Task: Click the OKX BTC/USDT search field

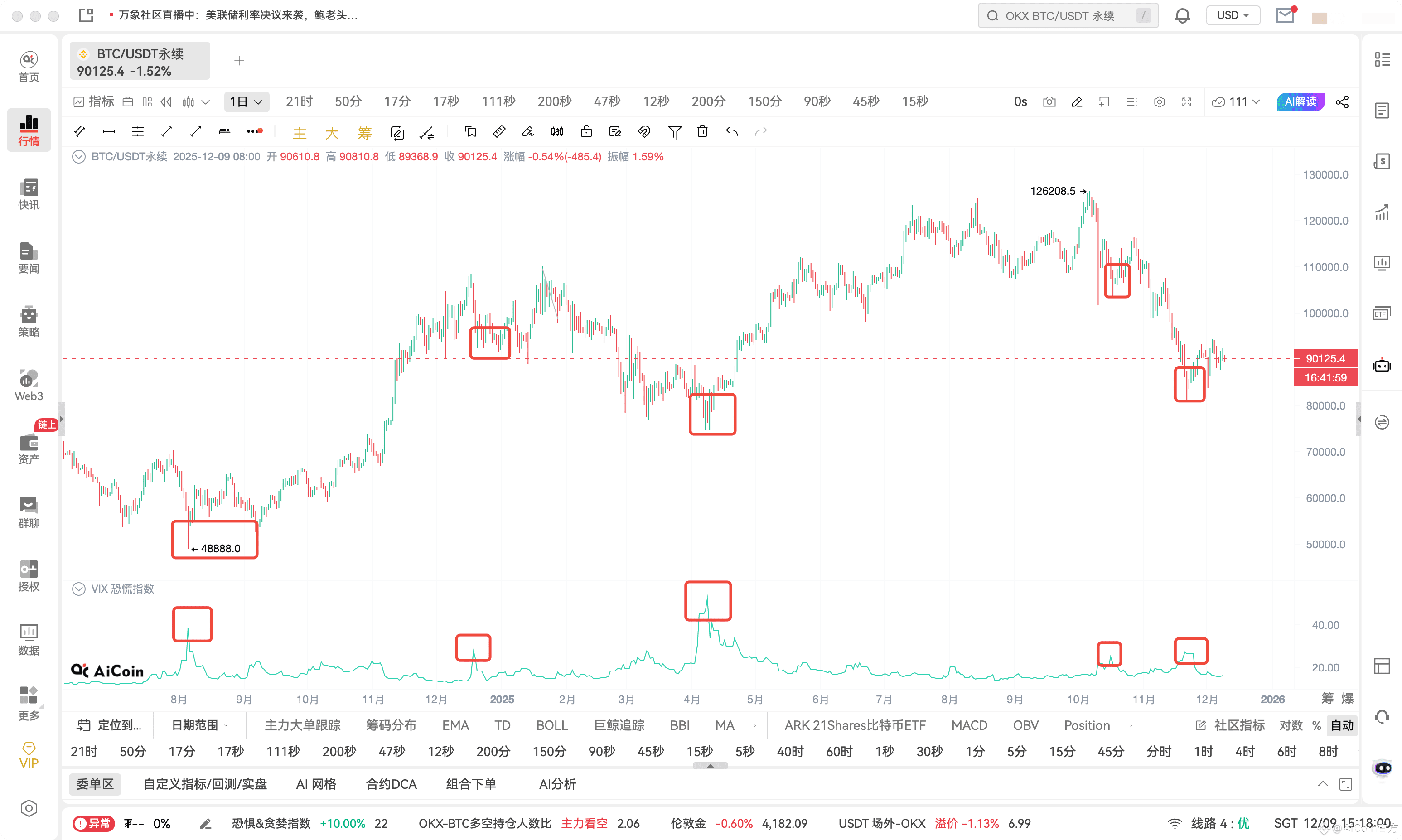Action: (1068, 15)
